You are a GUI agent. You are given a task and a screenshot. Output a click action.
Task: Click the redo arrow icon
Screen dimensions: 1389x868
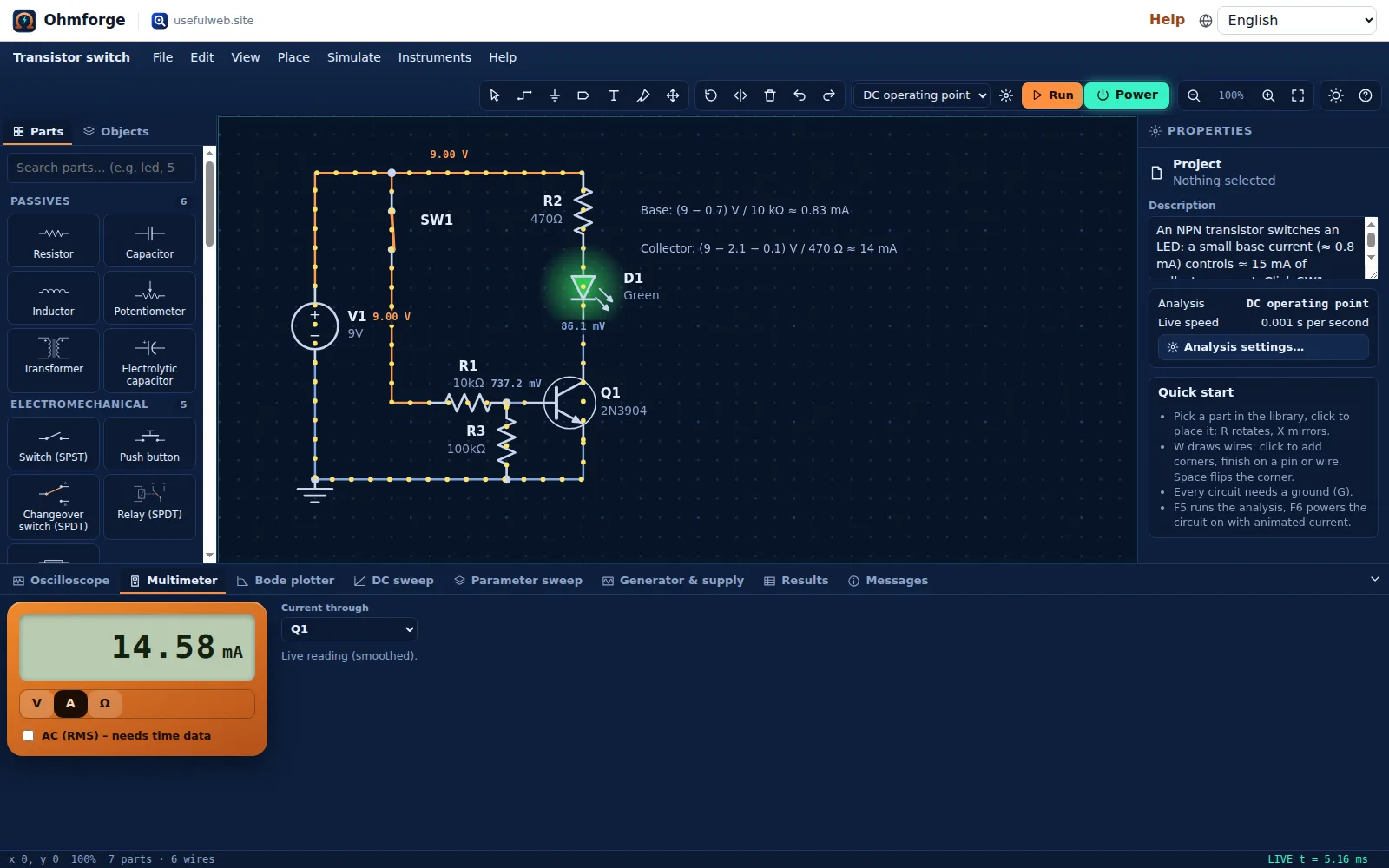click(x=828, y=95)
